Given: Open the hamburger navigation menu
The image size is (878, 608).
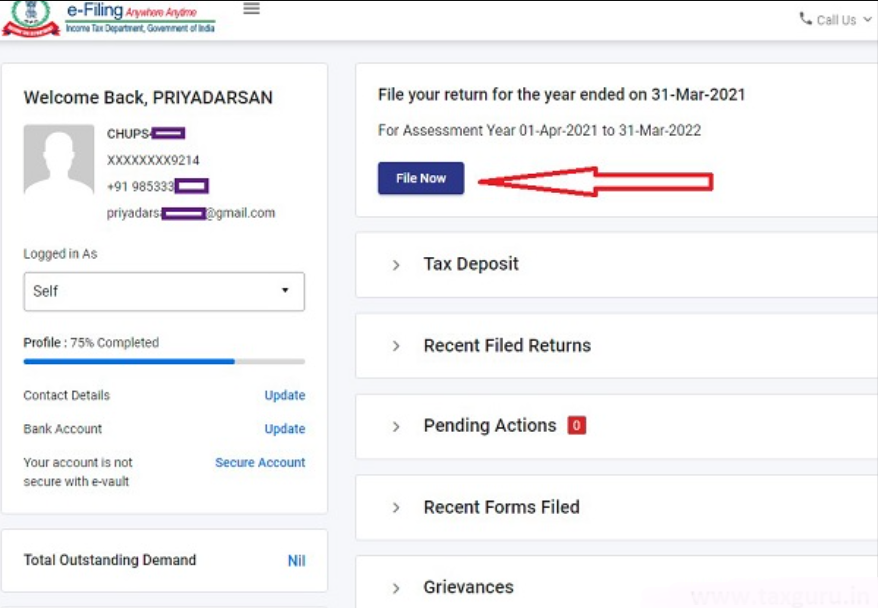Looking at the screenshot, I should point(251,9).
